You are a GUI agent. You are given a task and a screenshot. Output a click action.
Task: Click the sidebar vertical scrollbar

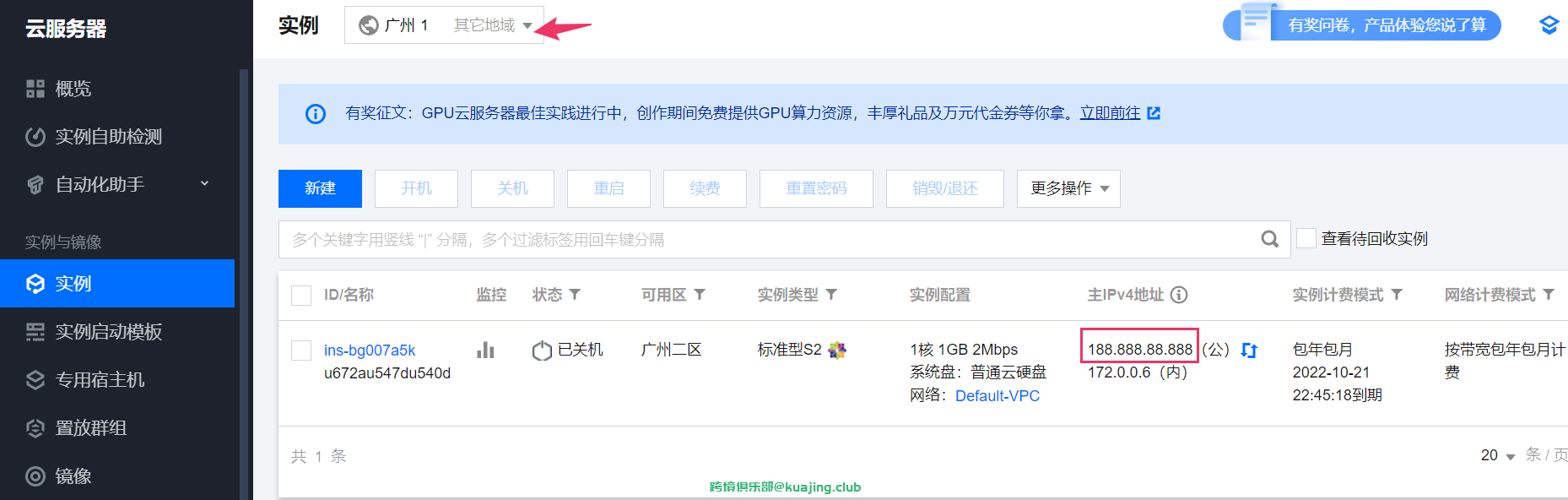click(244, 284)
